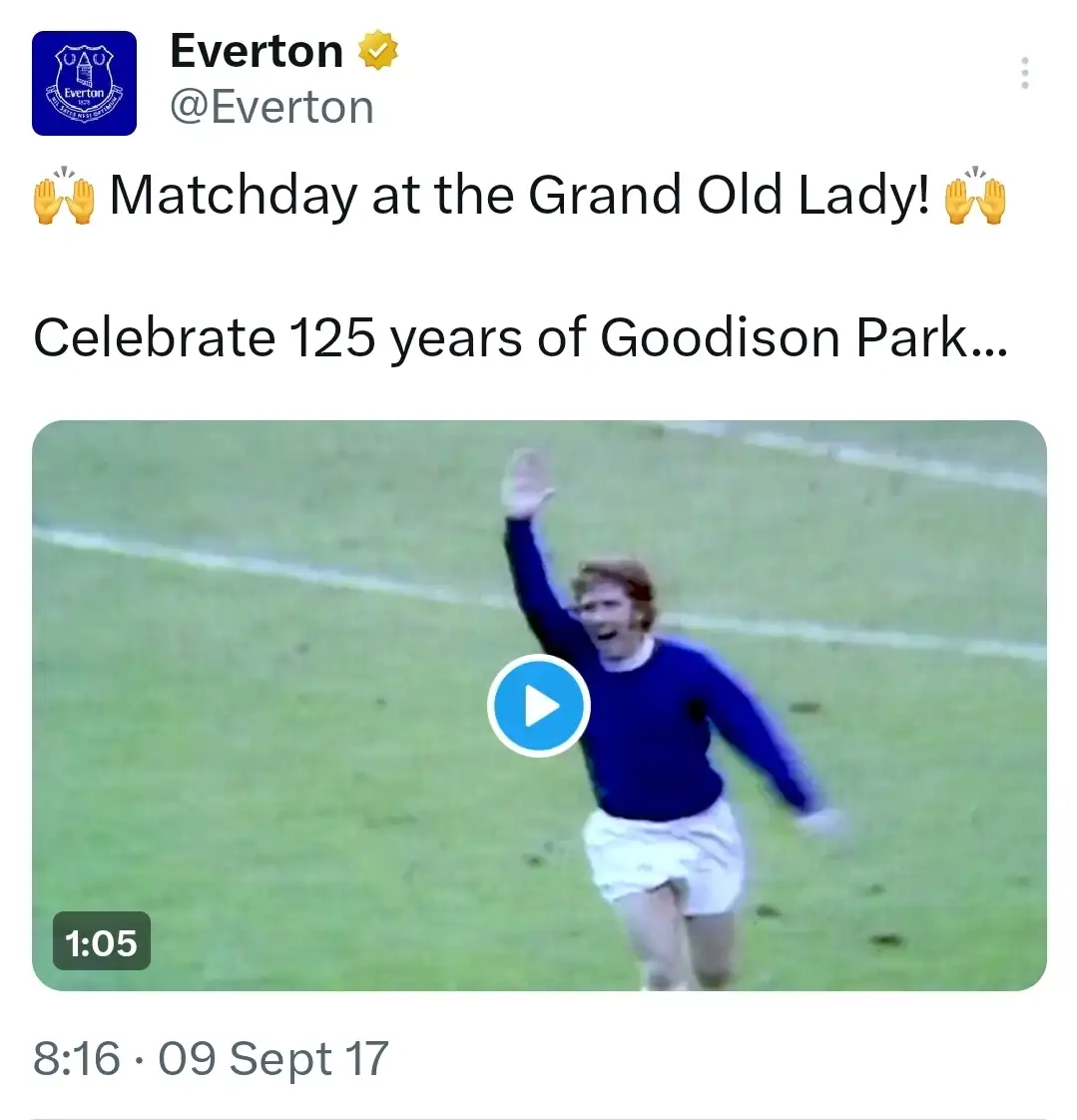
Task: Click the 8:16 post time
Action: pyautogui.click(x=76, y=1058)
